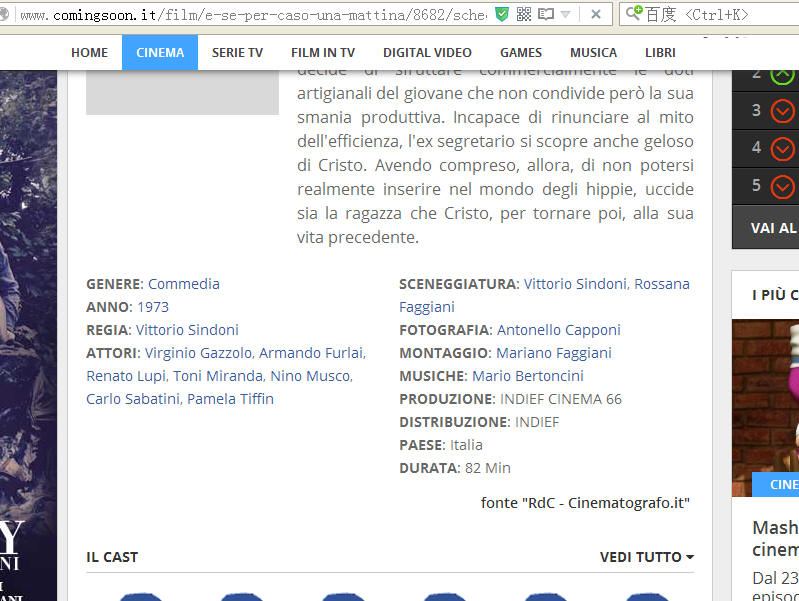Open Antonello Capponi photography link
This screenshot has width=799, height=601.
point(558,330)
